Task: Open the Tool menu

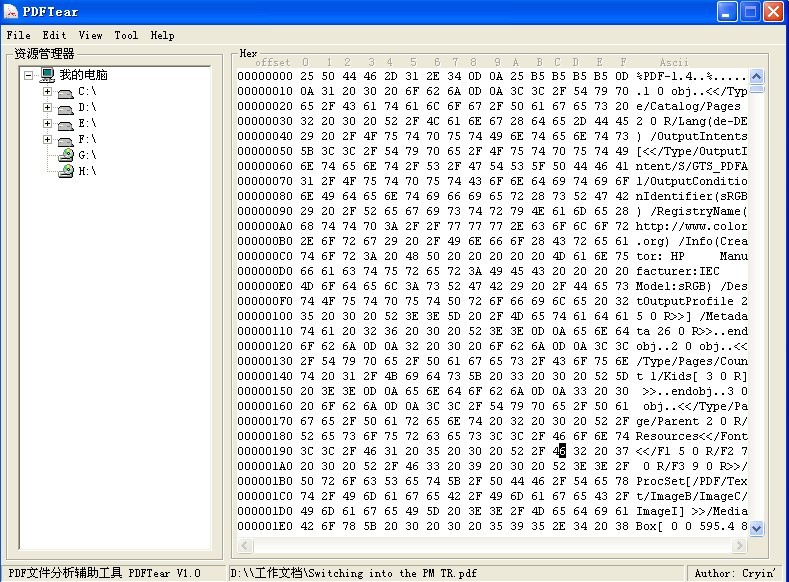Action: pos(126,35)
